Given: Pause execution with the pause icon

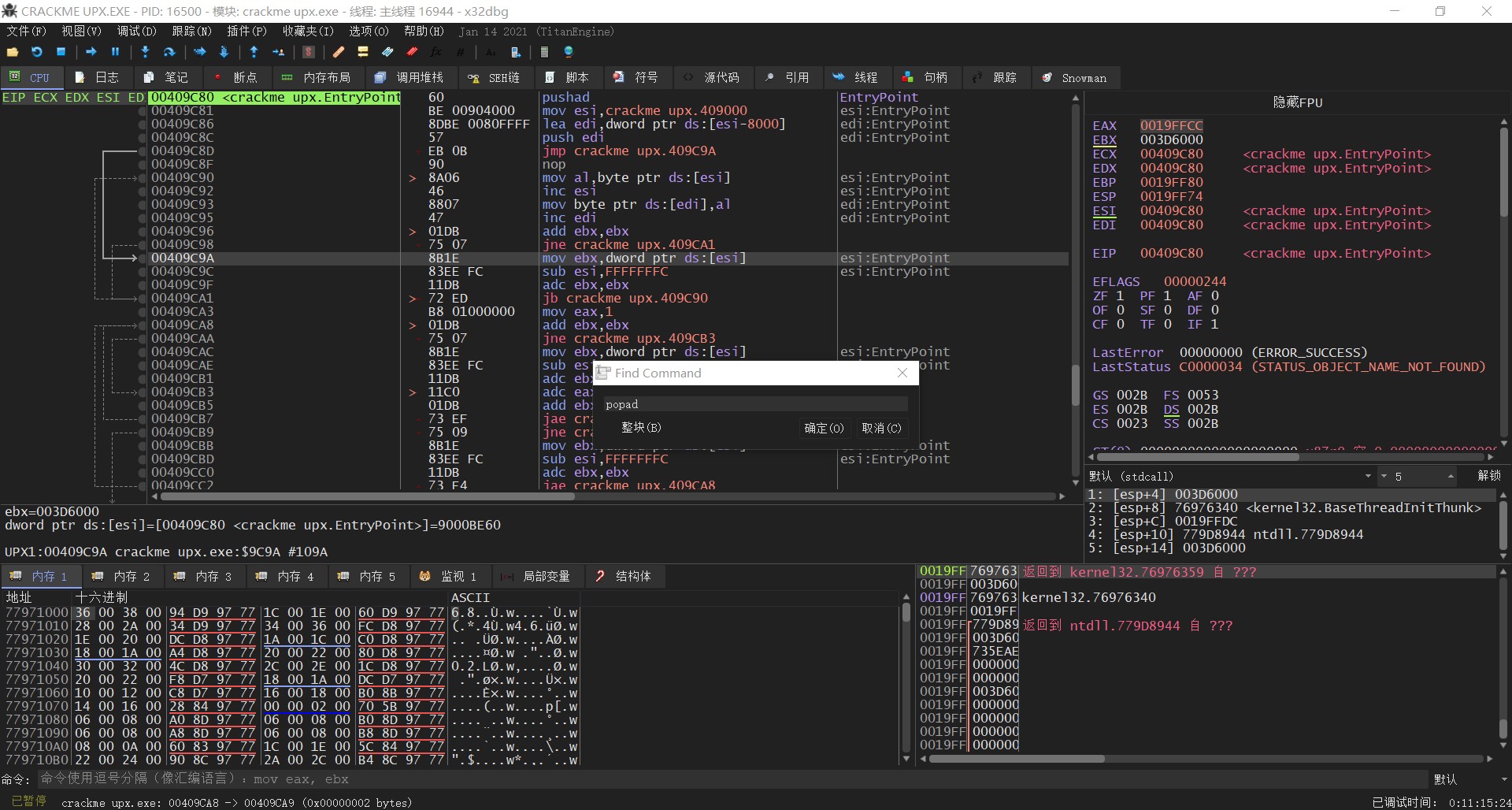Looking at the screenshot, I should pyautogui.click(x=115, y=52).
